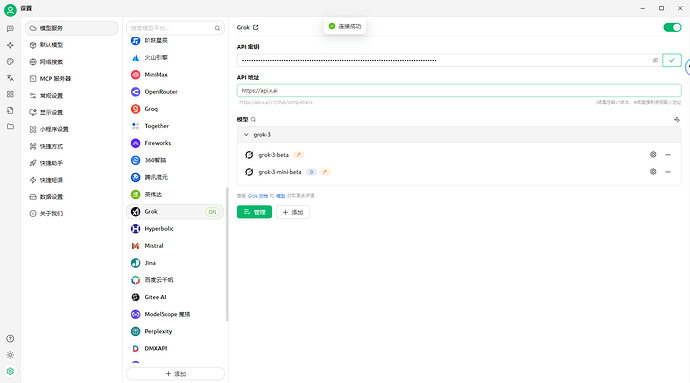Switch theme with the sun icon
The width and height of the screenshot is (690, 383).
point(10,355)
